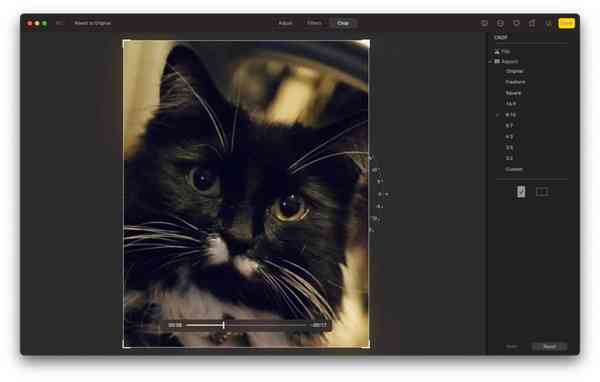Switch to the Filters tab
This screenshot has width=600, height=382.
coord(314,23)
